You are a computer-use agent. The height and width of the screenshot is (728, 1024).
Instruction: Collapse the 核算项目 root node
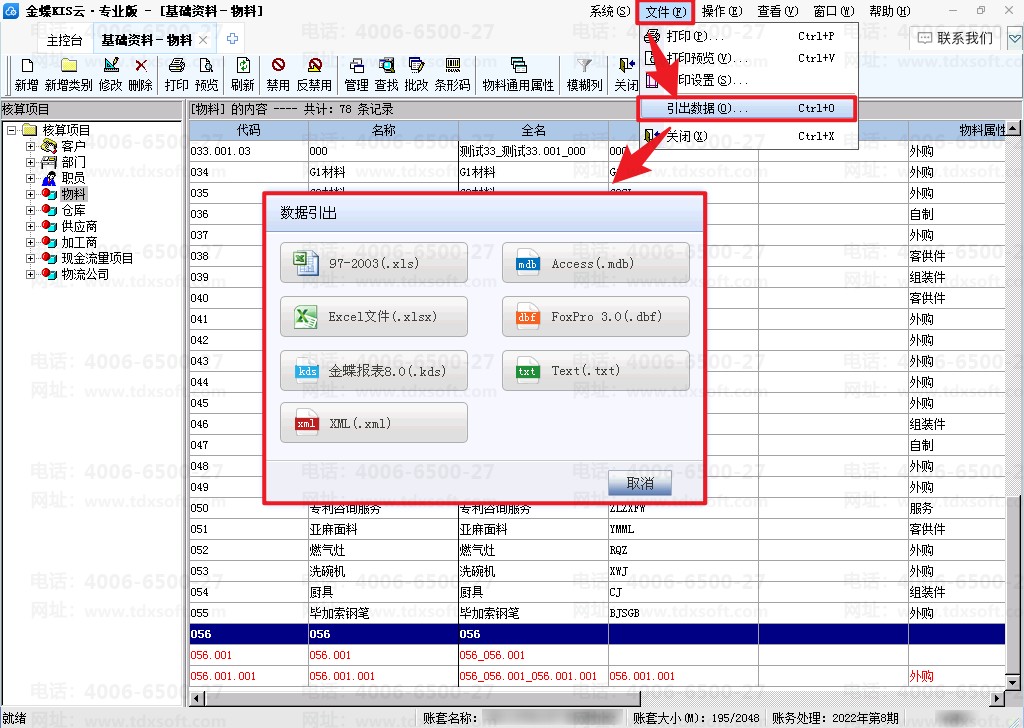point(12,130)
